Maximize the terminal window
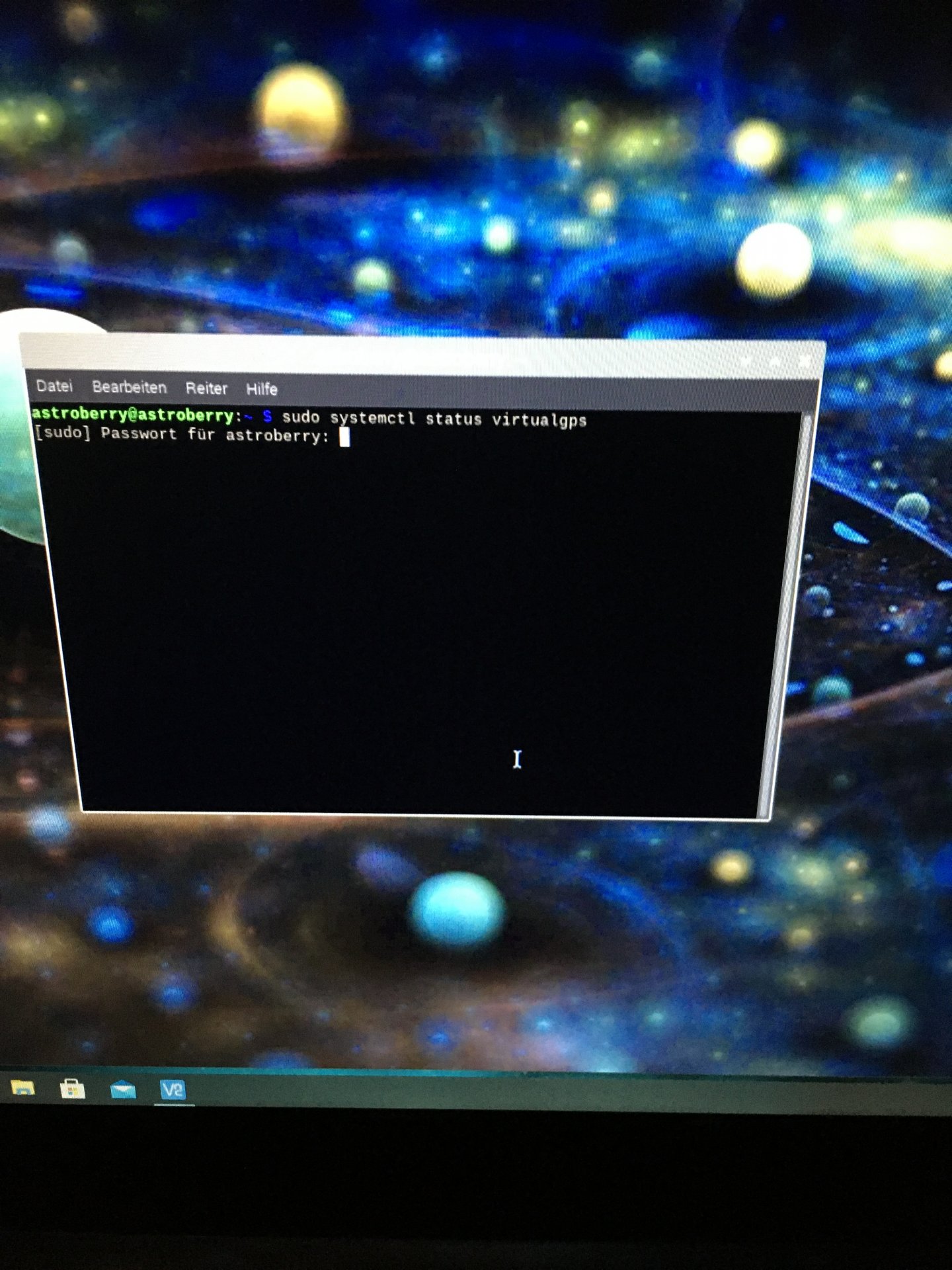952x1270 pixels. (775, 361)
